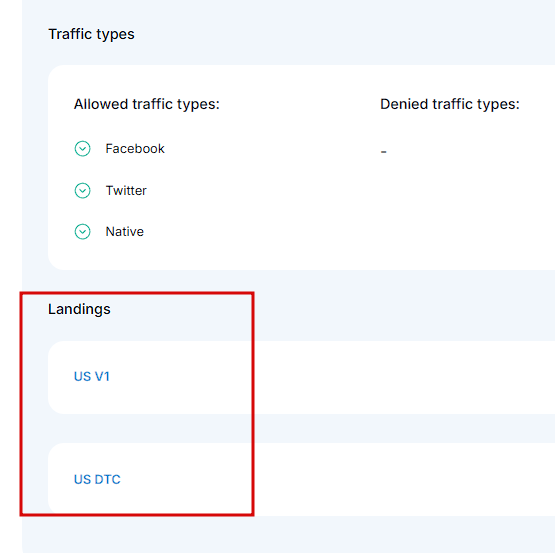Click the Denied traffic types heading
The width and height of the screenshot is (555, 553).
[x=450, y=104]
